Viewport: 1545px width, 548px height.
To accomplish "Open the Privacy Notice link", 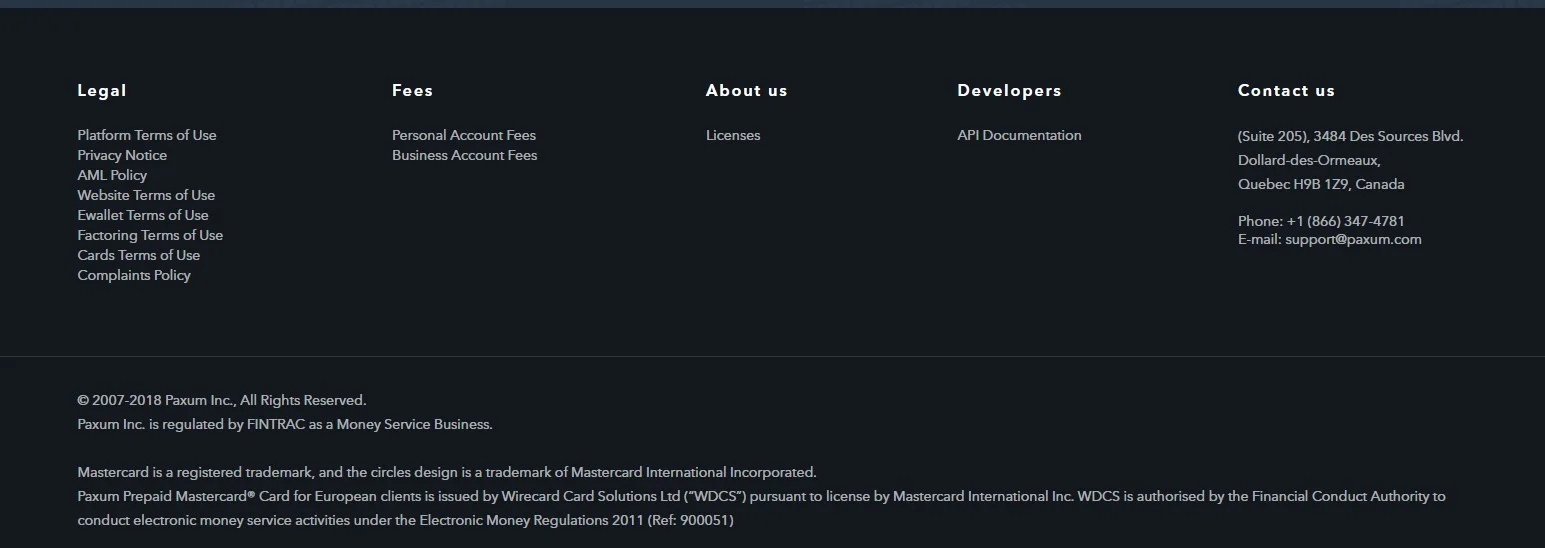I will tap(122, 155).
